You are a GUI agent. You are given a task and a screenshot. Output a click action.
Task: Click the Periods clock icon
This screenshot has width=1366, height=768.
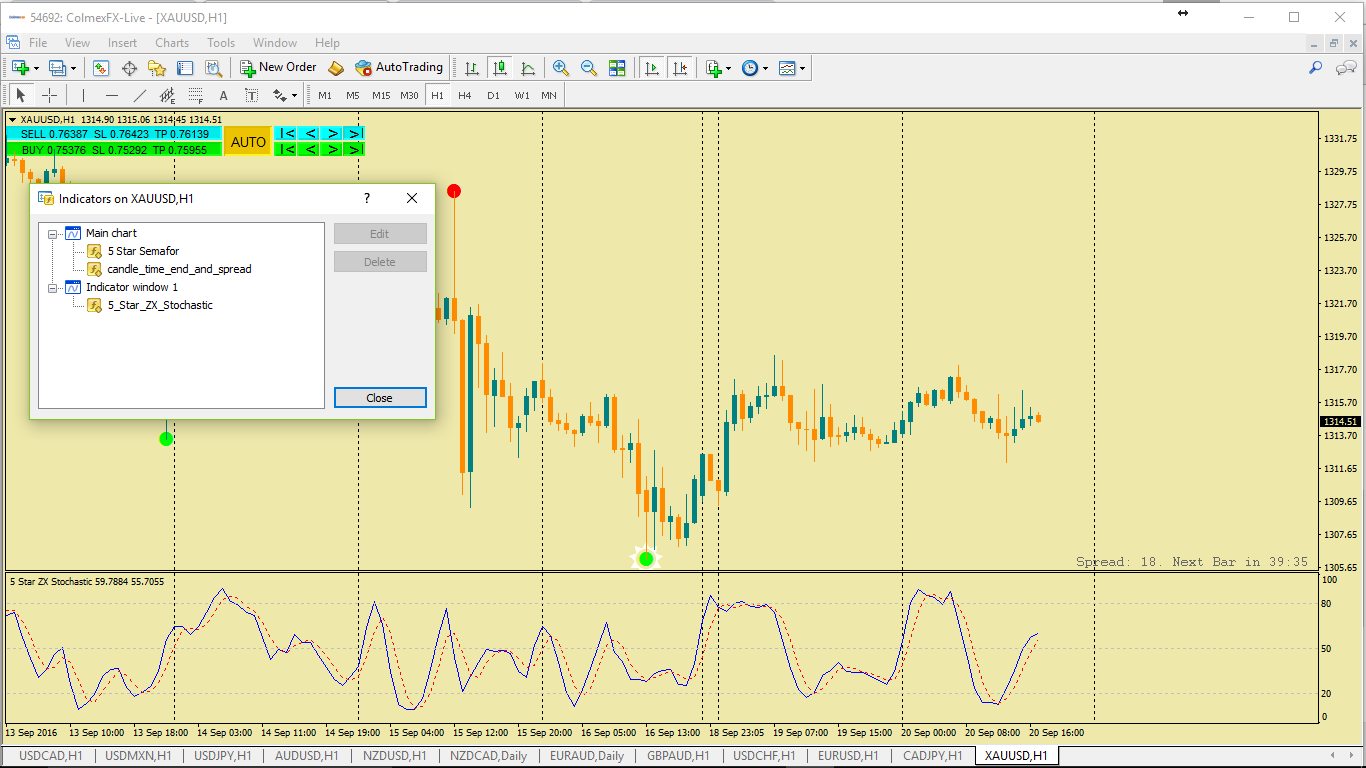click(750, 68)
